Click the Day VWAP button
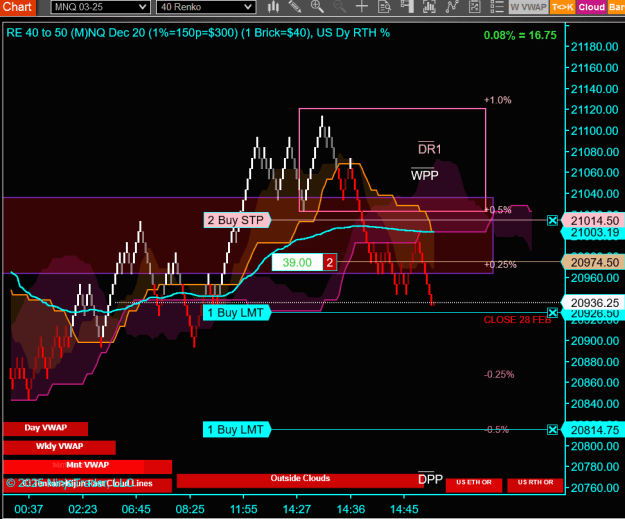 45,429
